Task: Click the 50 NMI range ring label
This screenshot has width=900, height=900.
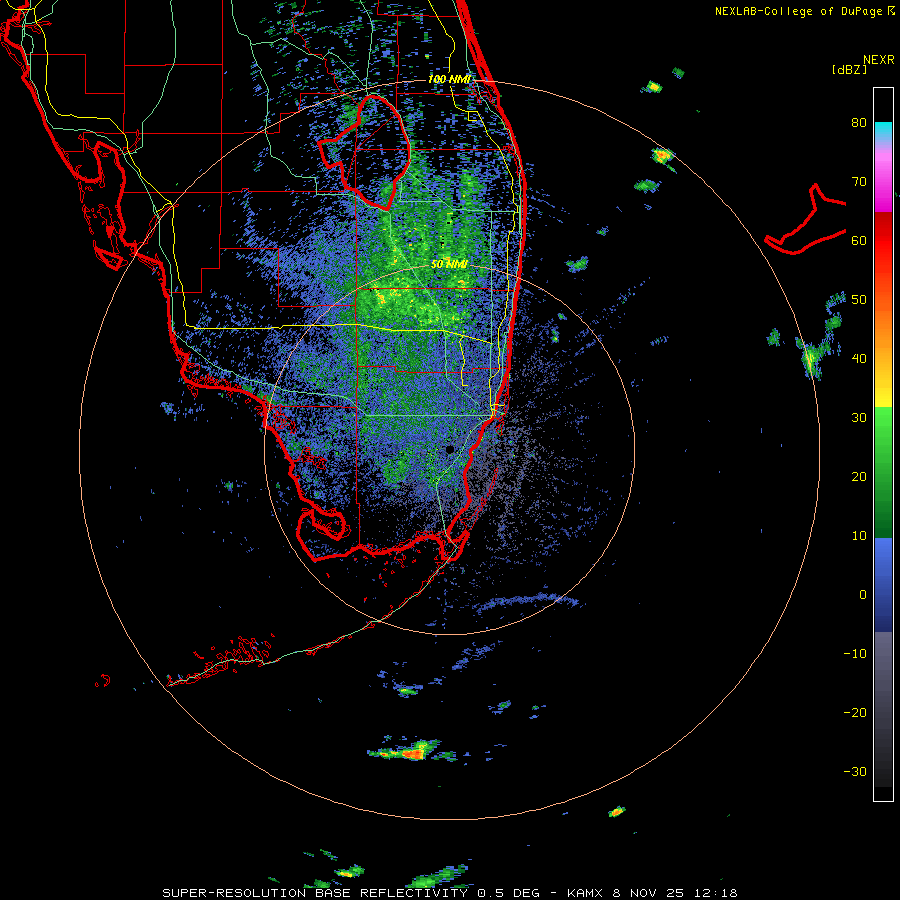Action: coord(449,264)
